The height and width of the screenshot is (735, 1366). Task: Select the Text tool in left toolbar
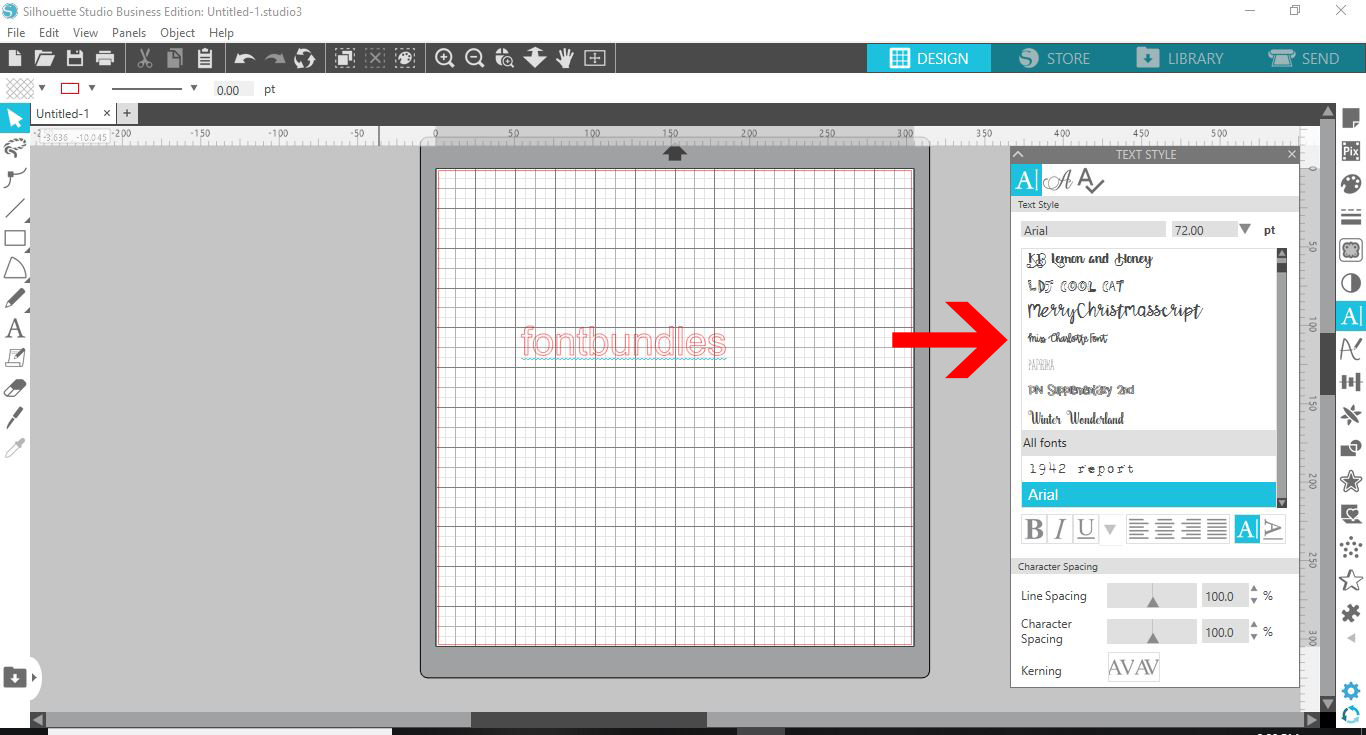tap(15, 328)
